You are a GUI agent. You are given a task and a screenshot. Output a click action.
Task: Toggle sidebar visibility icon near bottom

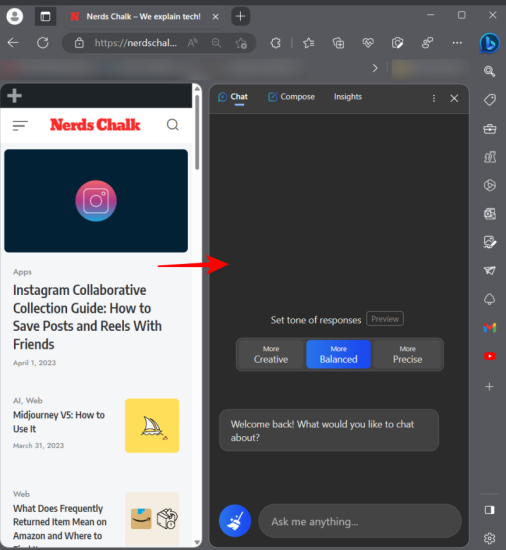click(x=489, y=510)
